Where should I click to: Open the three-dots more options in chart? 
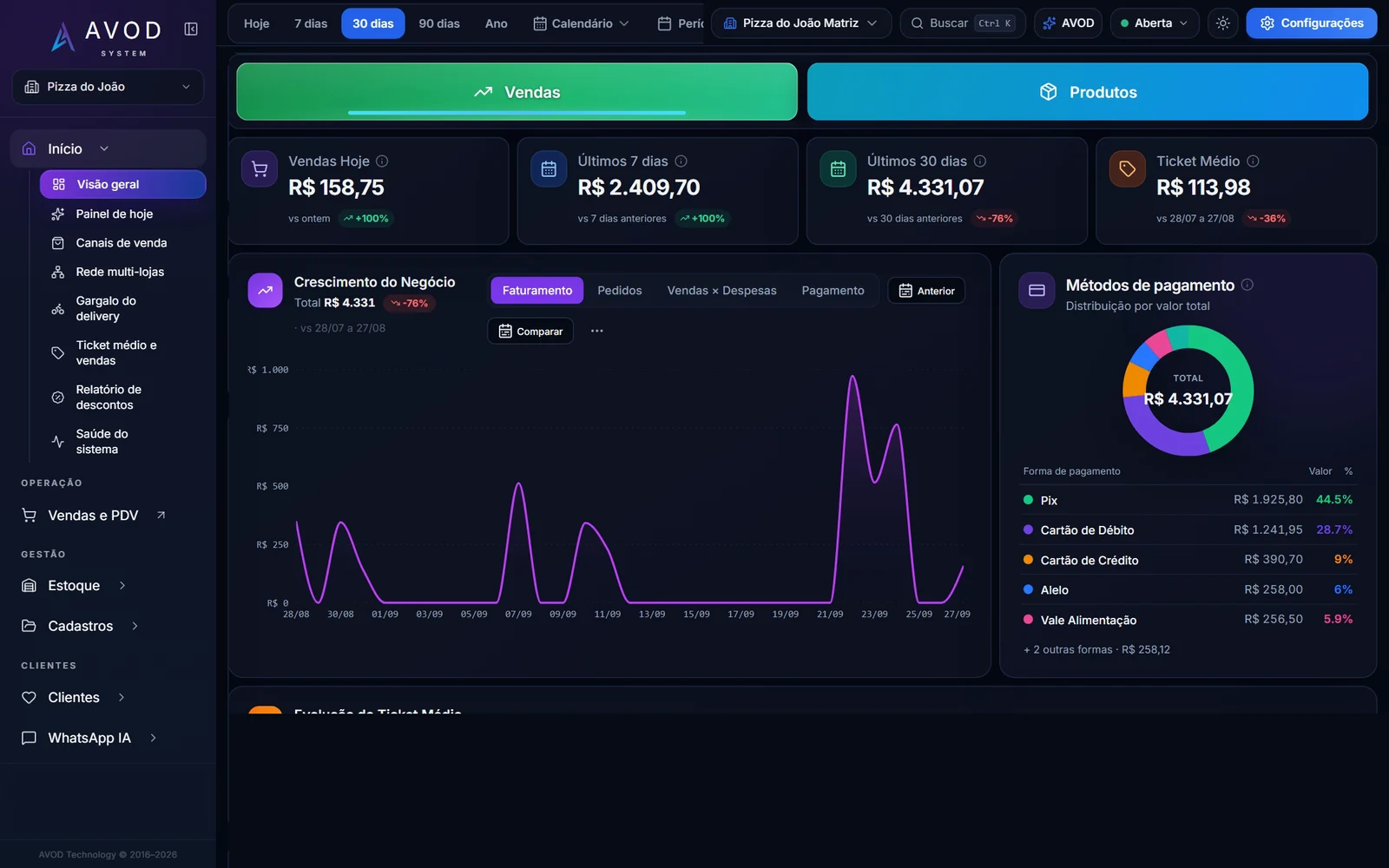[x=597, y=331]
